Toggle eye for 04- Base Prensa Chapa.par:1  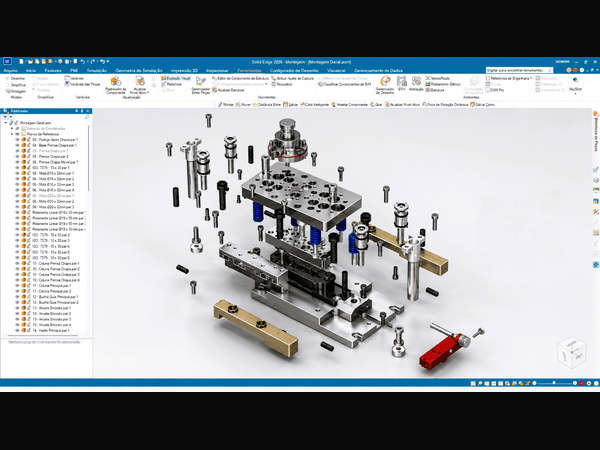pos(18,145)
